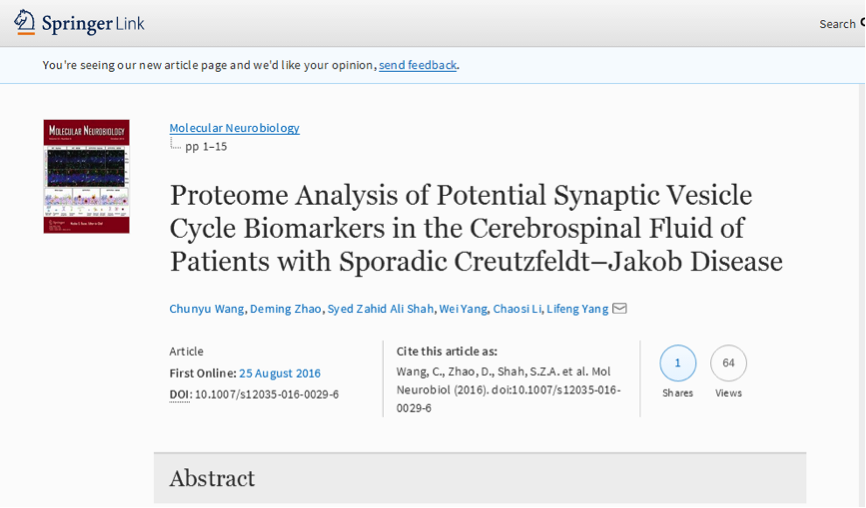View author Chaosi Li details
Viewport: 866px width, 508px height.
(517, 308)
